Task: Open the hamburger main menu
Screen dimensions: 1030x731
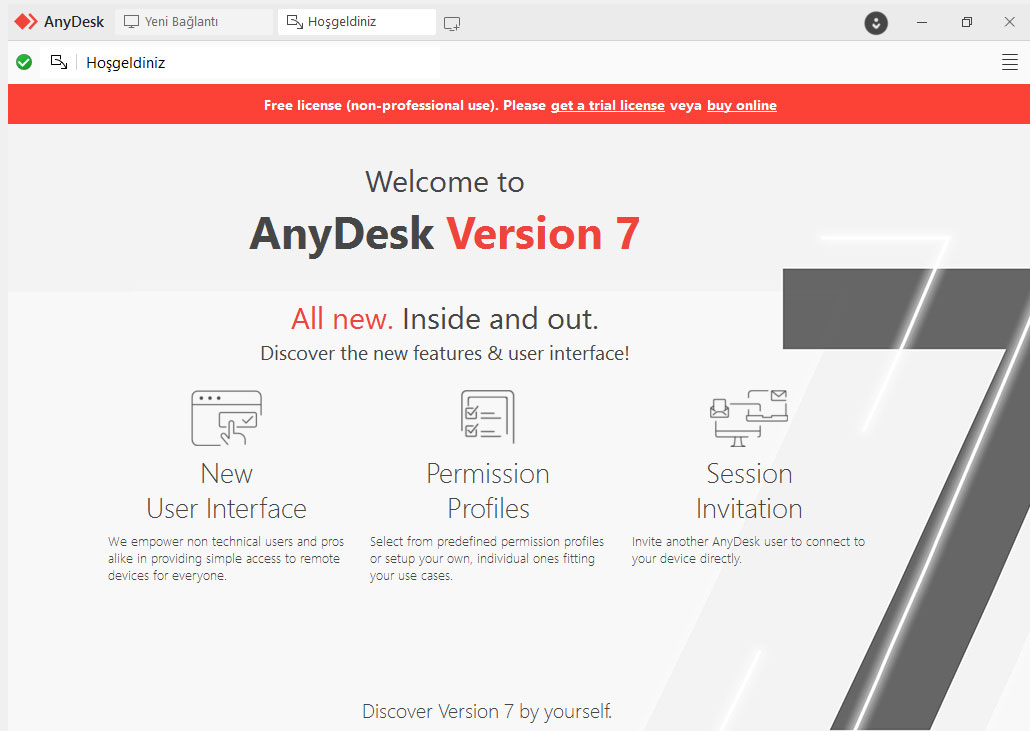Action: [1009, 62]
